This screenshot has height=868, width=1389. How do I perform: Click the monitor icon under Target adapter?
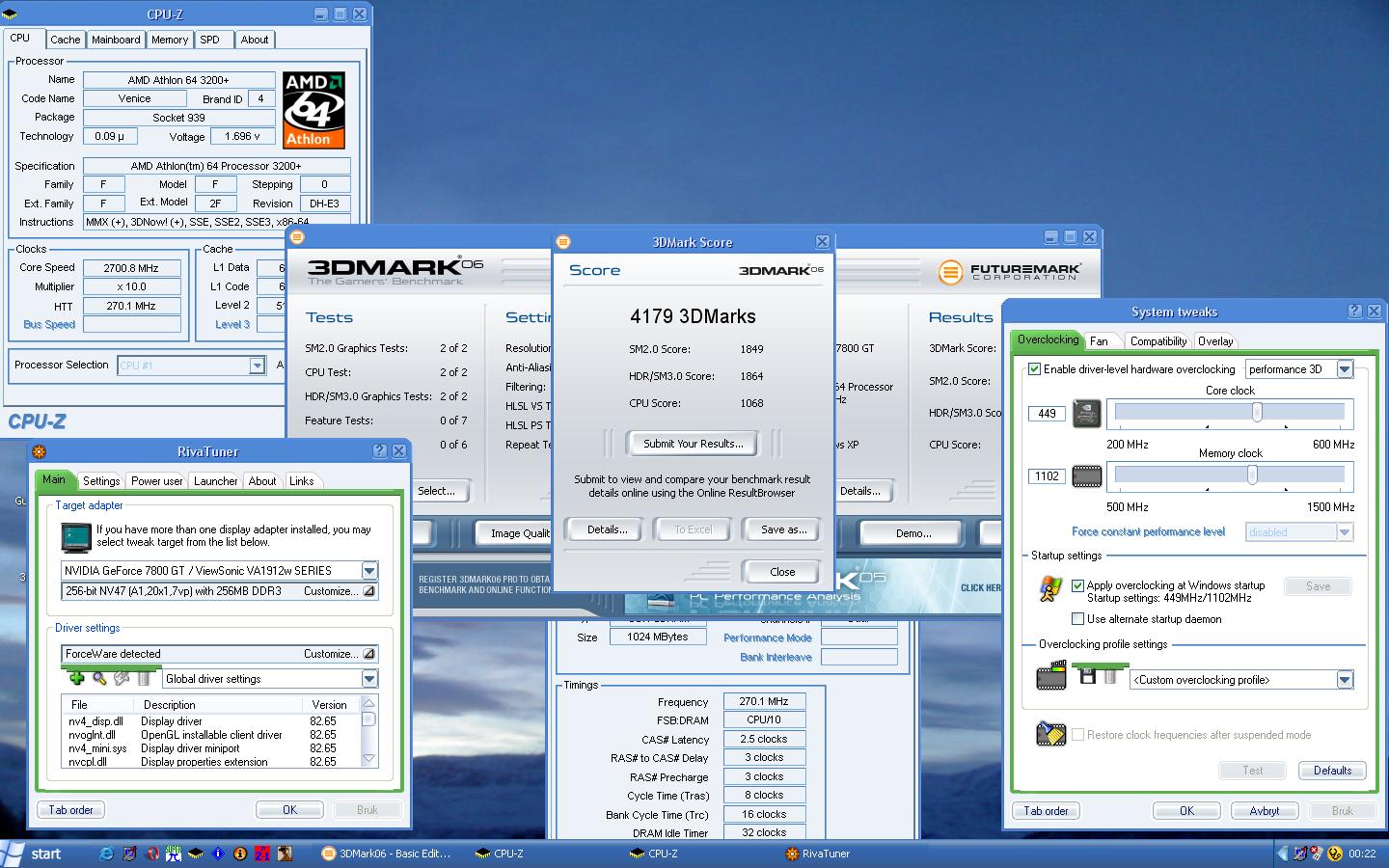click(75, 536)
